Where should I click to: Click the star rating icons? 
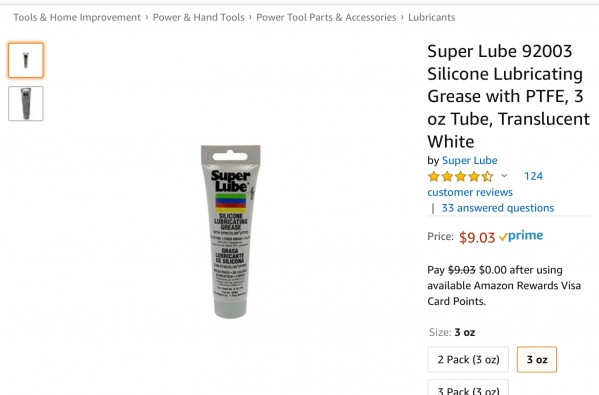point(461,176)
